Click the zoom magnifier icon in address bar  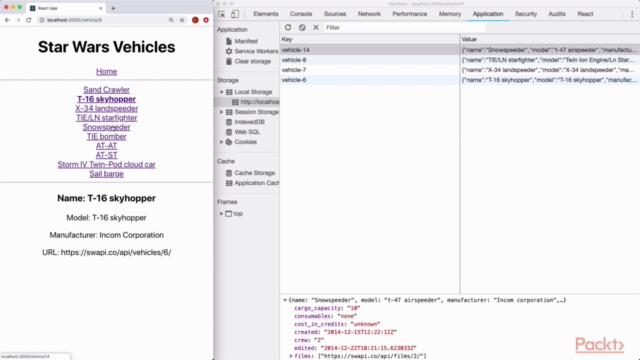click(171, 20)
